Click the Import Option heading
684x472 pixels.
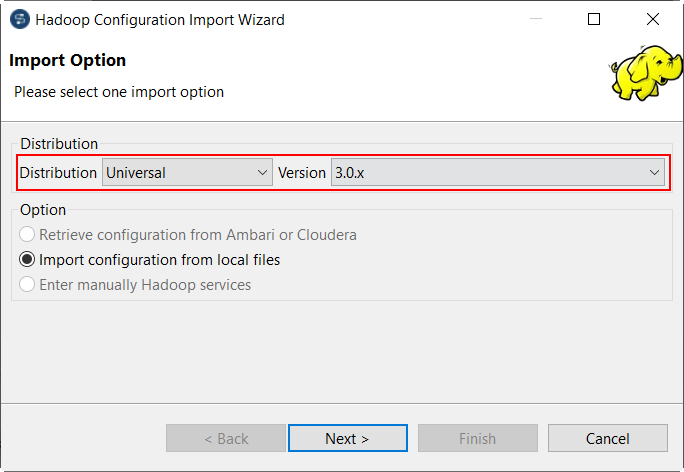pos(67,61)
